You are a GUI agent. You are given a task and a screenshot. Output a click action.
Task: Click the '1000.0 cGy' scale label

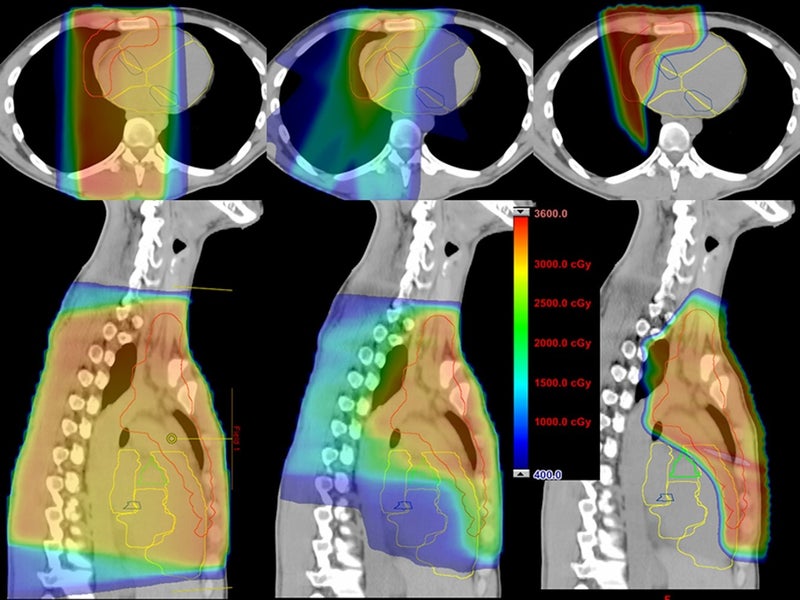tap(562, 422)
